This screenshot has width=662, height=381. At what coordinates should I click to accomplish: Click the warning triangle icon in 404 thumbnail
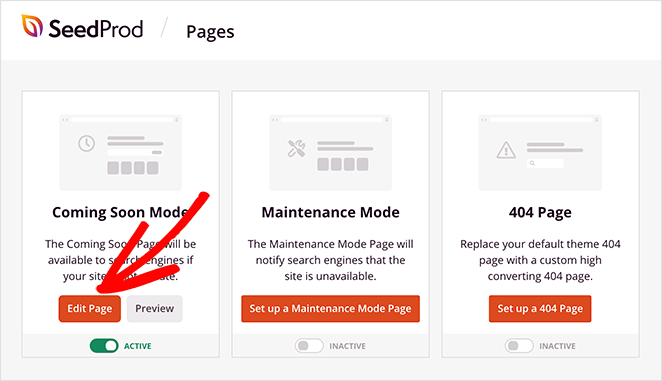coord(506,150)
